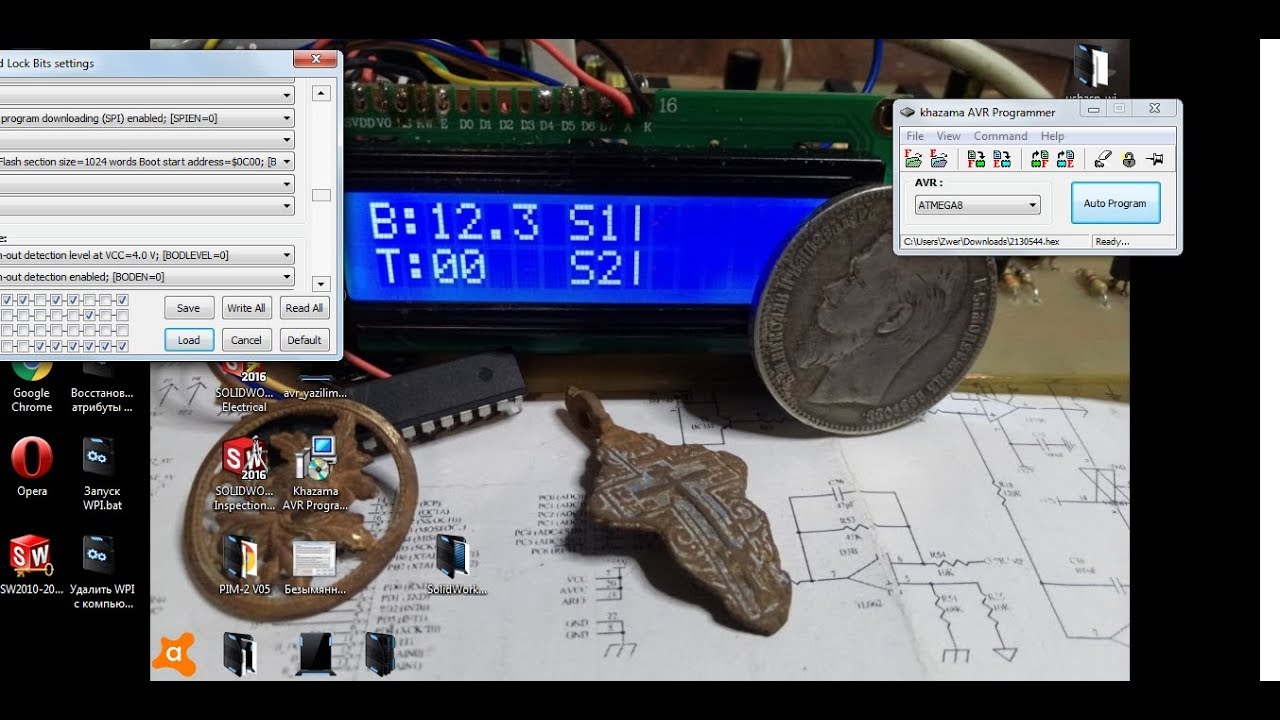This screenshot has width=1280, height=720.
Task: Read EEPROM from chip using toolbar icon
Action: pyautogui.click(x=1065, y=159)
